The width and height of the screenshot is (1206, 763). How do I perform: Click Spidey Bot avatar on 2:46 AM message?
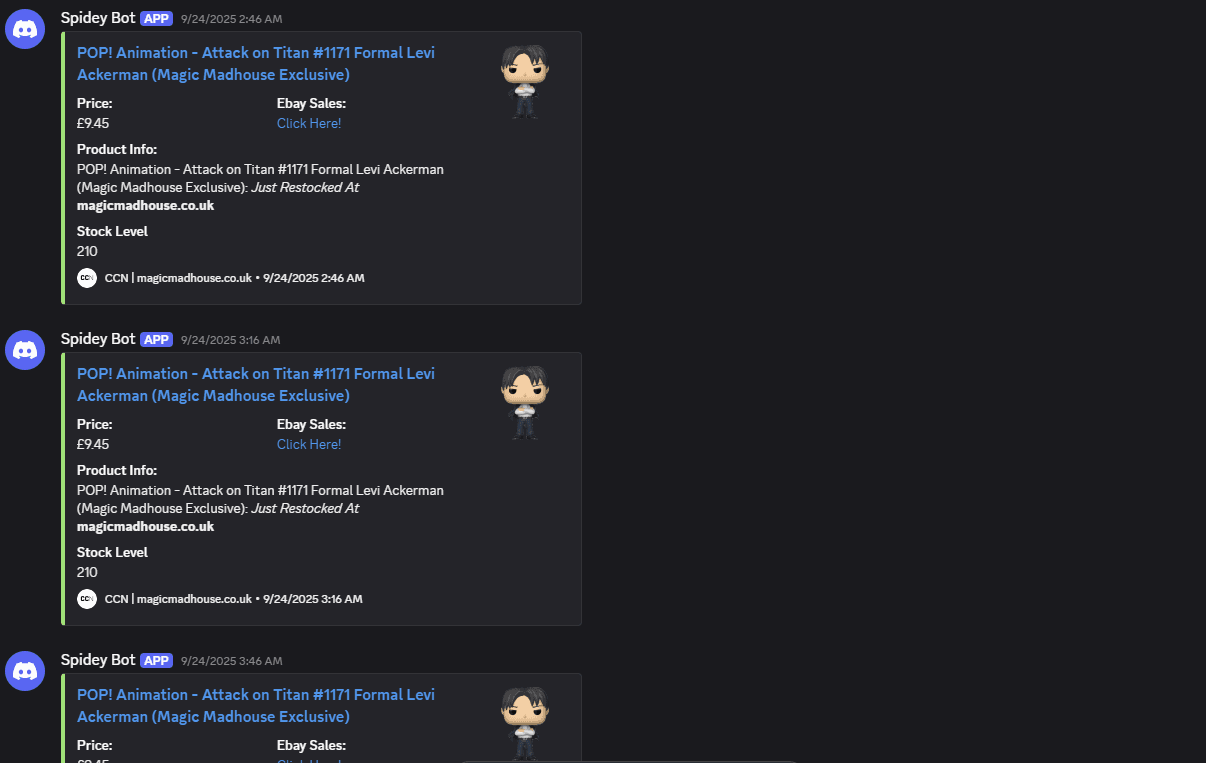click(x=25, y=29)
